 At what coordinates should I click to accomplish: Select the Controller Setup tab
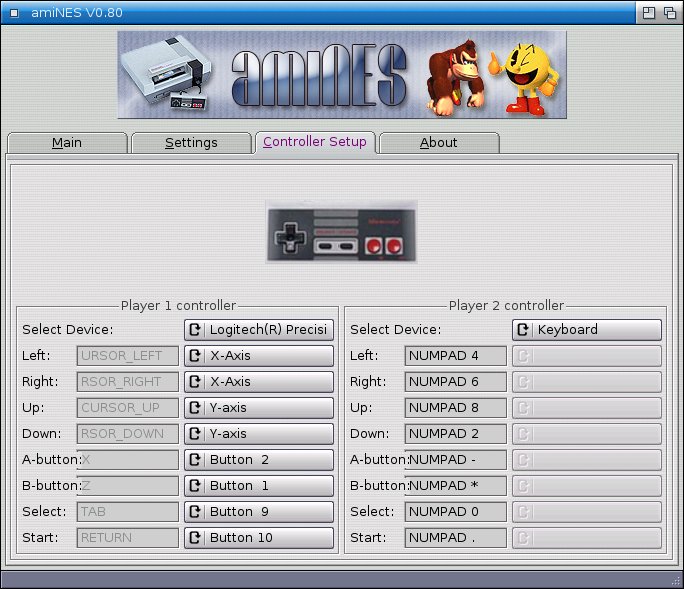point(315,142)
